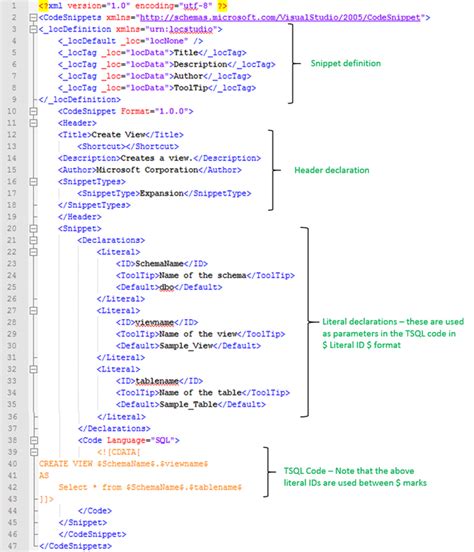Viewport: 474px width, 552px height.
Task: Click the closing Header tag
Action: pos(80,217)
